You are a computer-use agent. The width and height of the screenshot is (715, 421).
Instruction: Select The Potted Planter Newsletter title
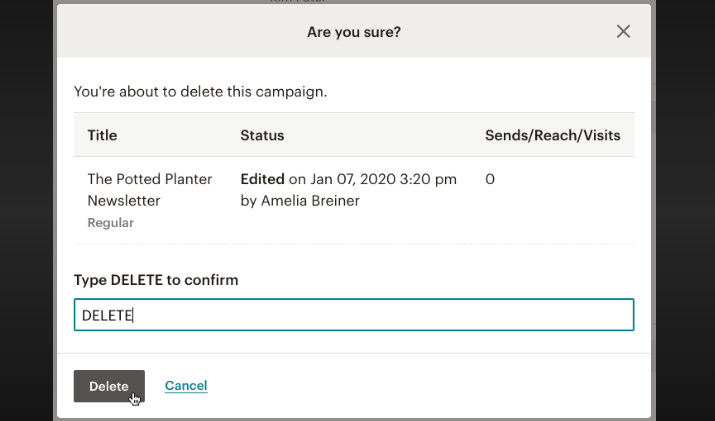(149, 189)
